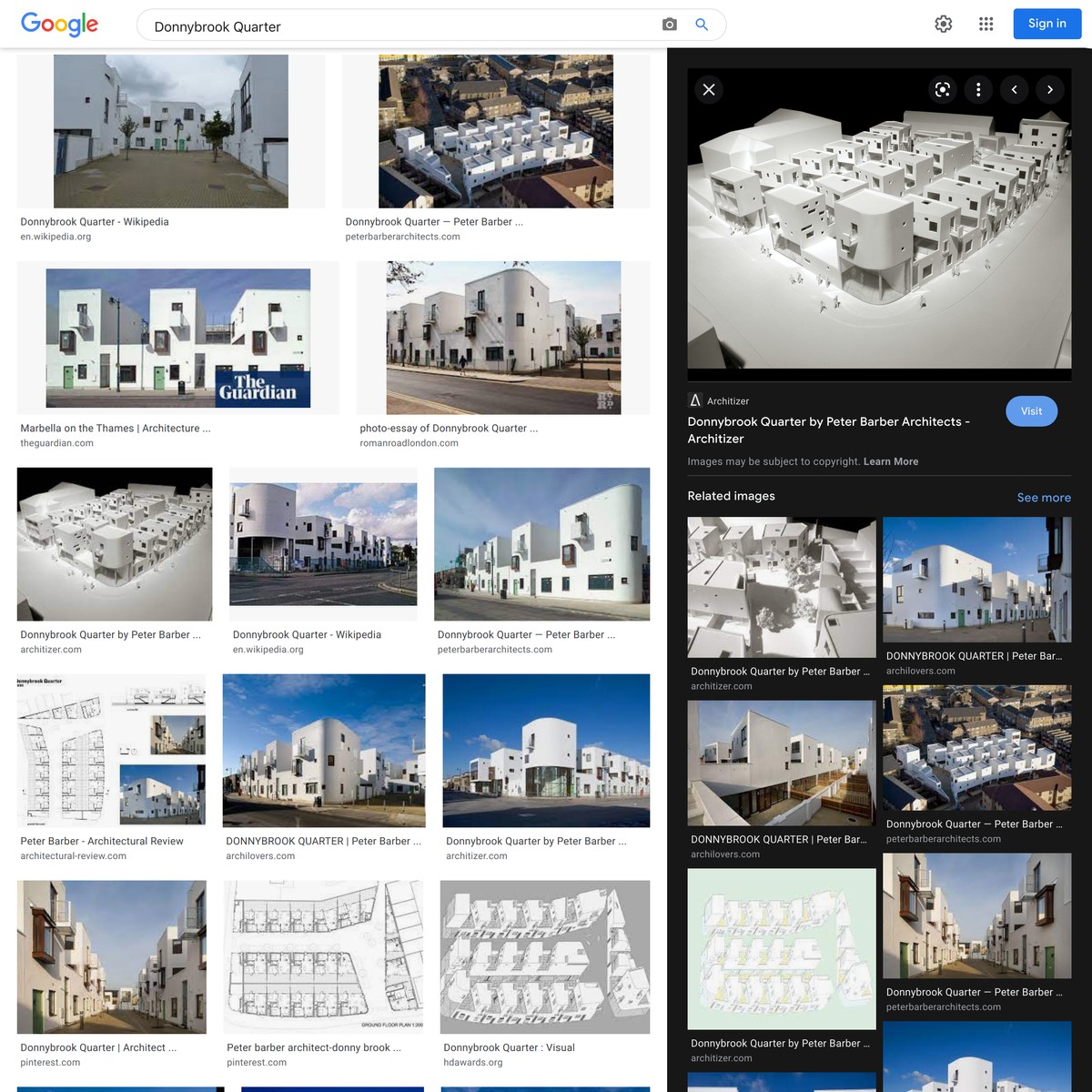The height and width of the screenshot is (1092, 1092).
Task: Open the archilovers related image of Donnybrook Quarter
Action: pos(977,580)
